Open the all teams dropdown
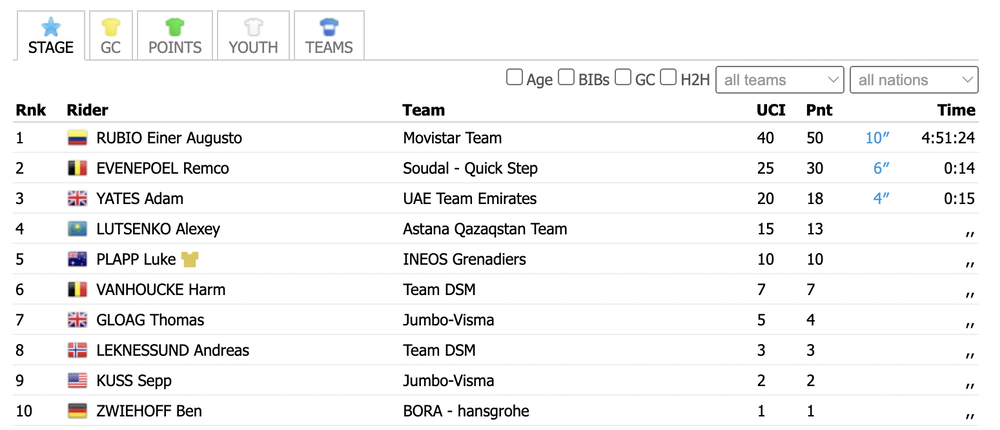 click(x=780, y=80)
